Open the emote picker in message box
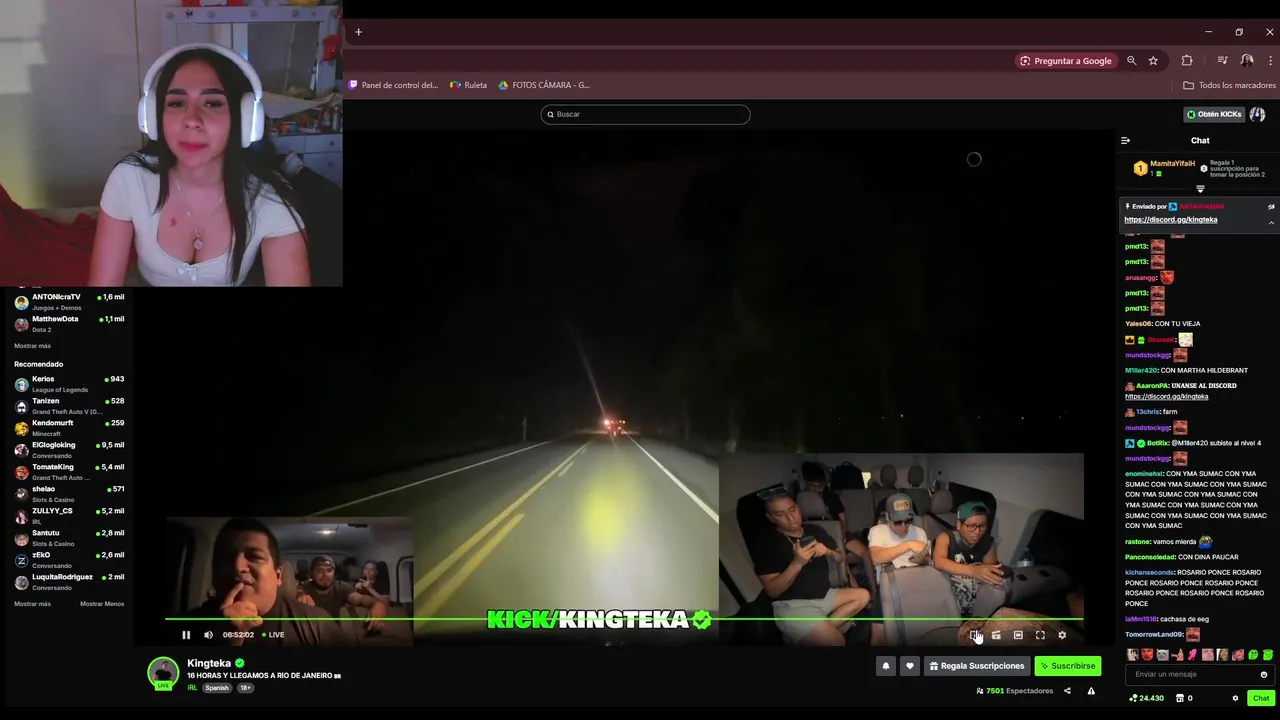 click(x=1264, y=675)
